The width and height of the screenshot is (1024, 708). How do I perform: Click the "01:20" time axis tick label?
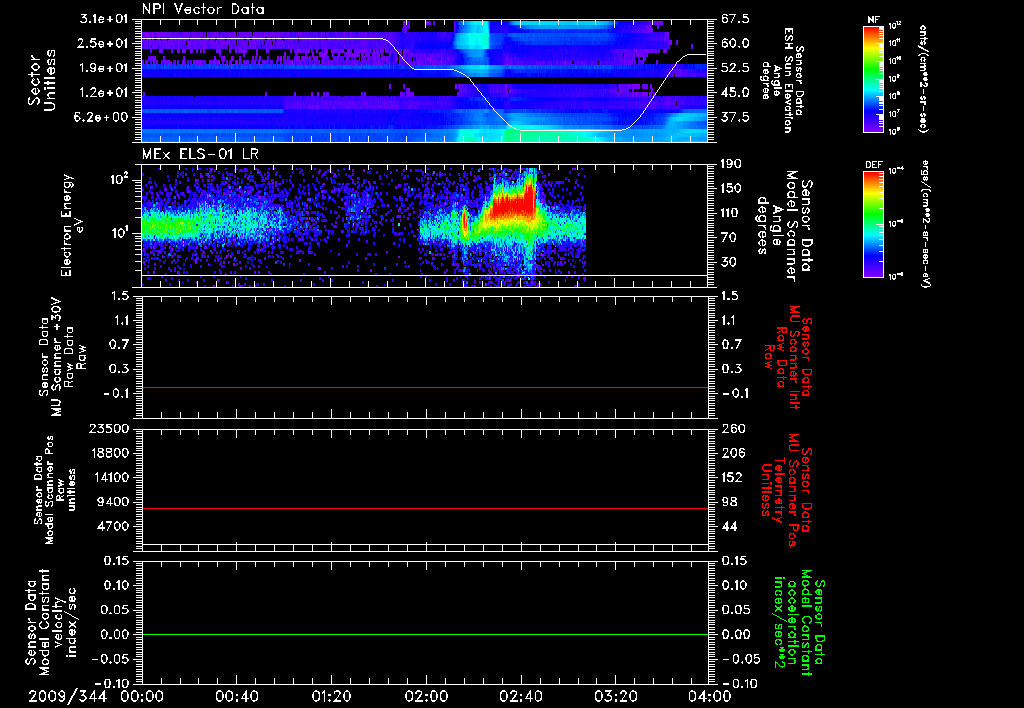click(331, 696)
